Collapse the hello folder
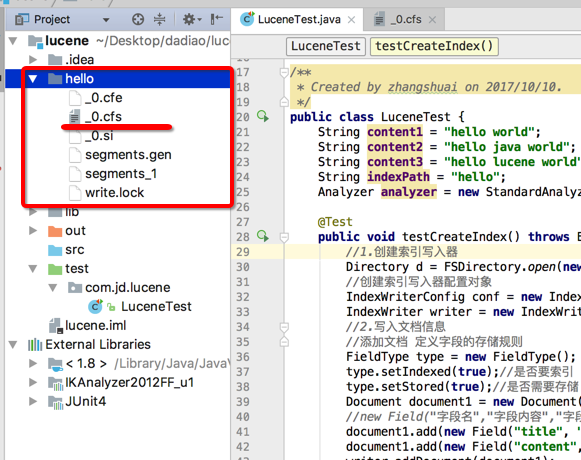 (x=33, y=79)
